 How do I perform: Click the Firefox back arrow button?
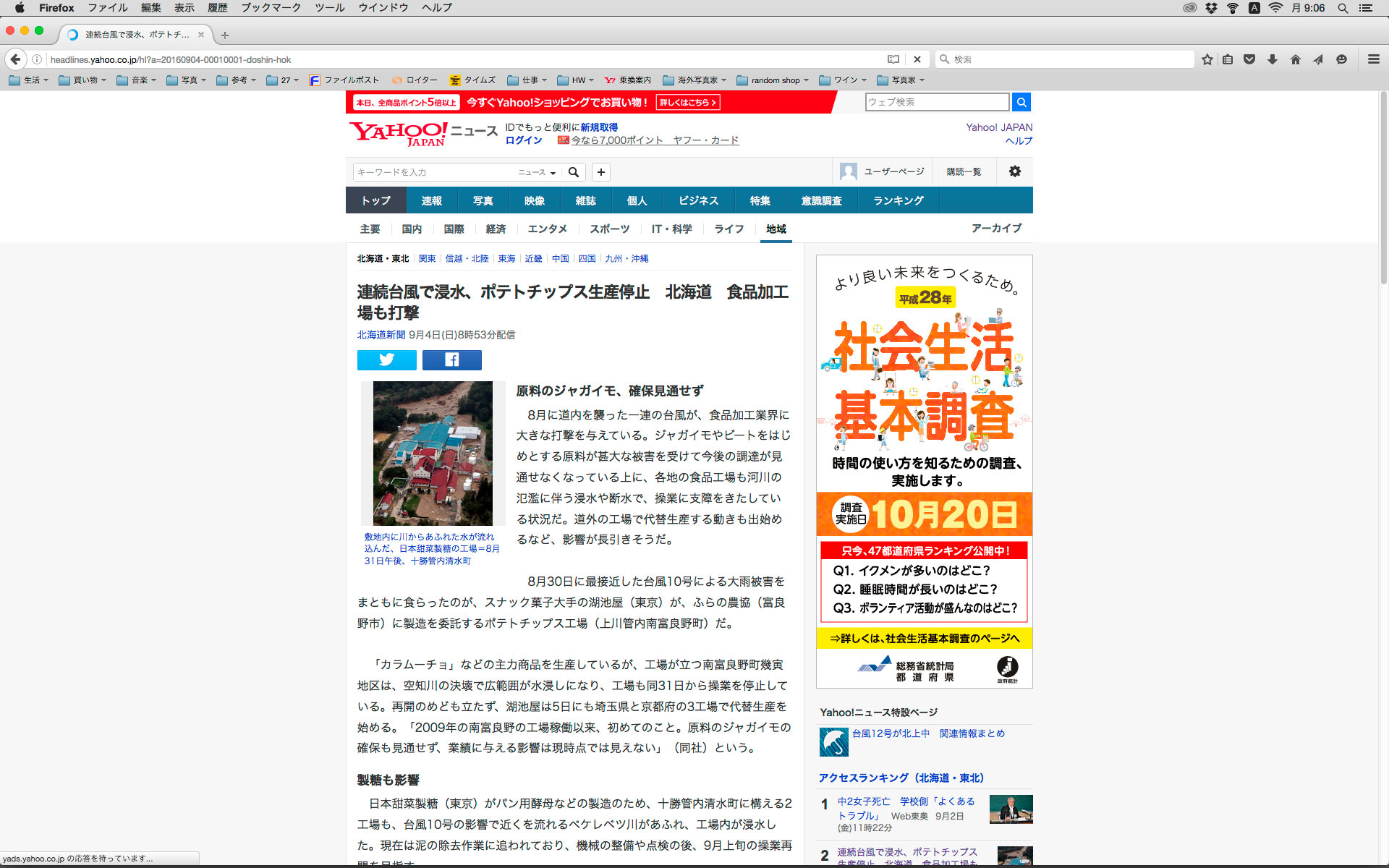point(15,59)
